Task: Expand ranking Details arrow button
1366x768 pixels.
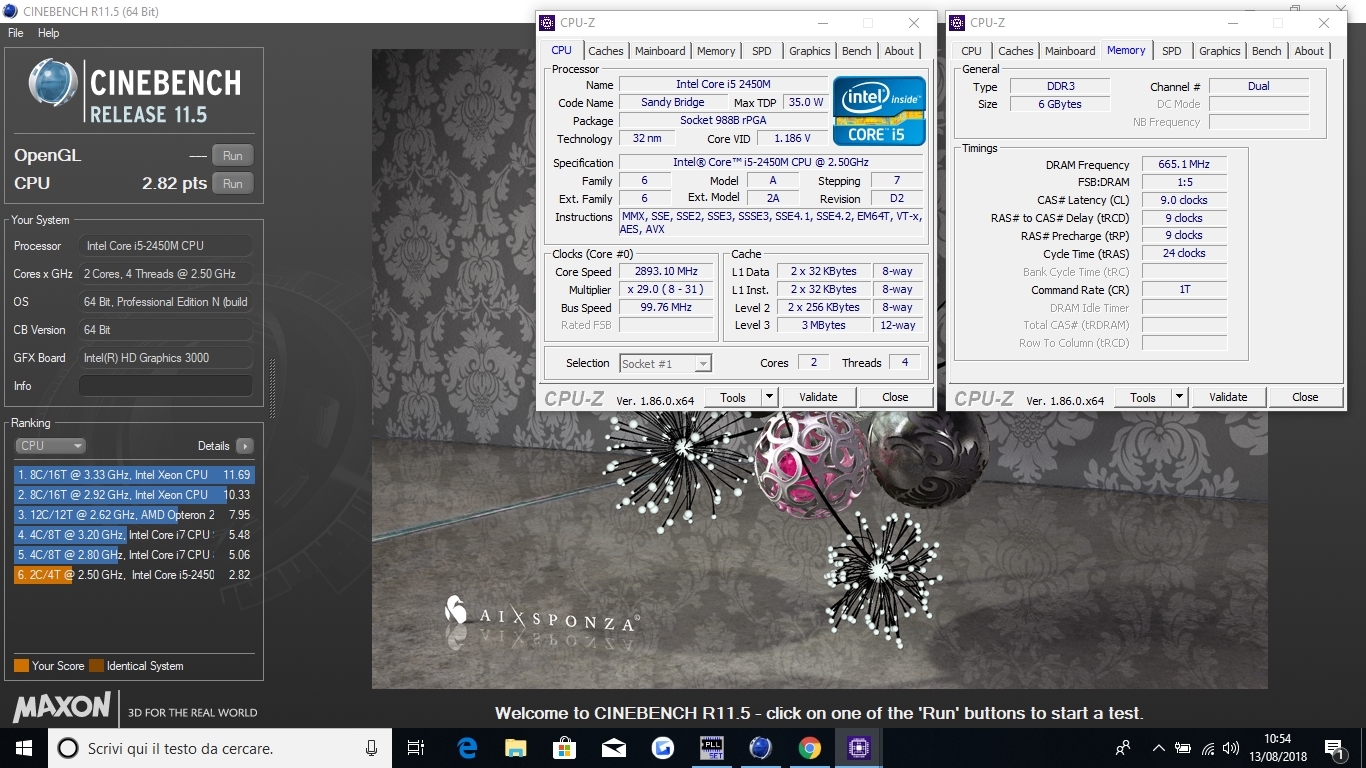Action: tap(245, 446)
